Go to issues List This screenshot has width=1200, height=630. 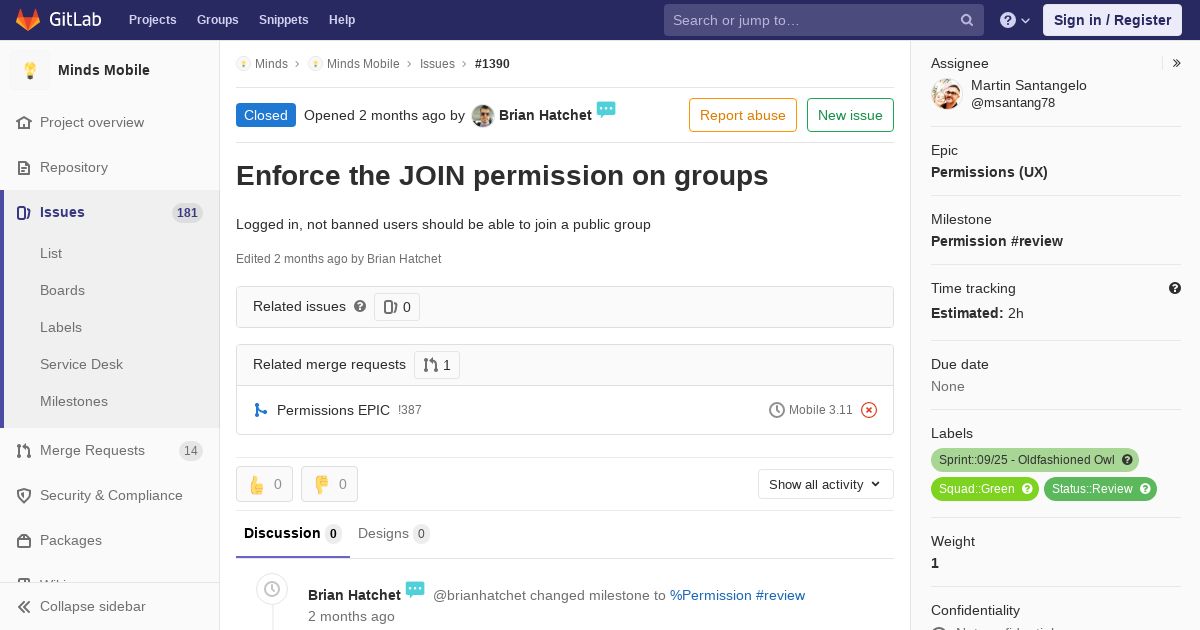coord(51,253)
